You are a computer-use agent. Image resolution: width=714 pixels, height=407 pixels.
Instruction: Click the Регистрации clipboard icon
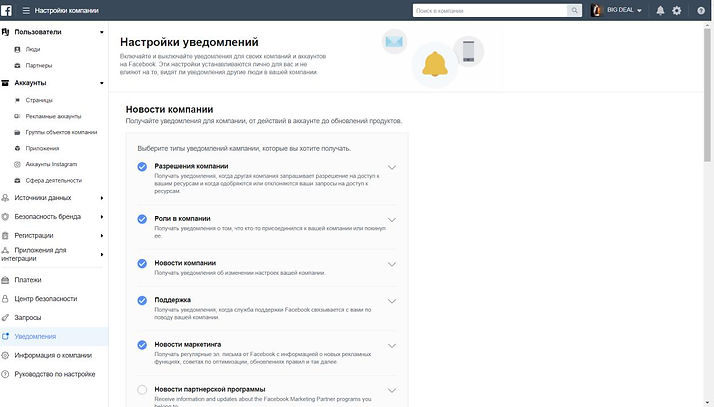(5, 235)
